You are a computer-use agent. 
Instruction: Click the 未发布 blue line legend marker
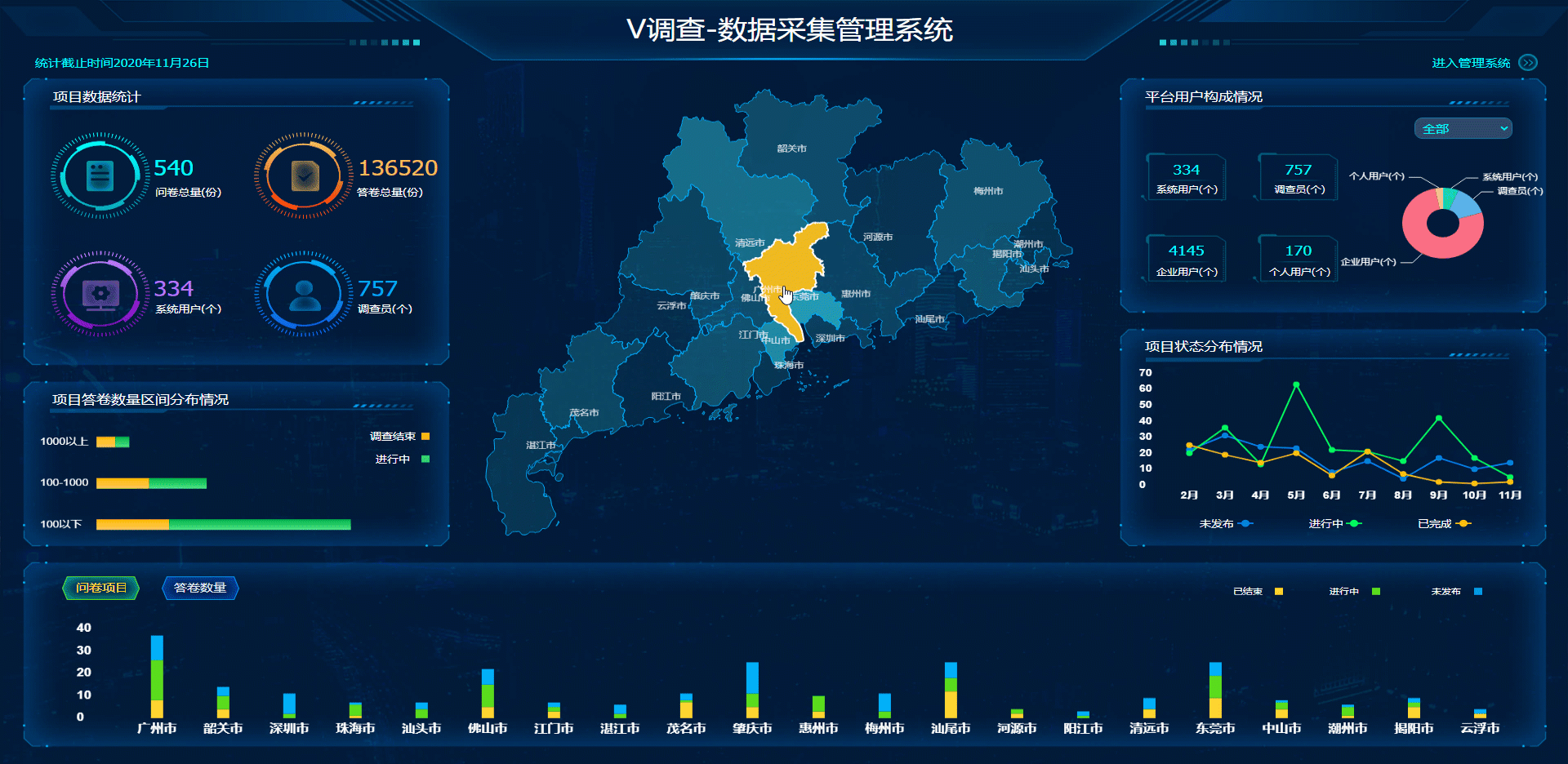click(1245, 524)
